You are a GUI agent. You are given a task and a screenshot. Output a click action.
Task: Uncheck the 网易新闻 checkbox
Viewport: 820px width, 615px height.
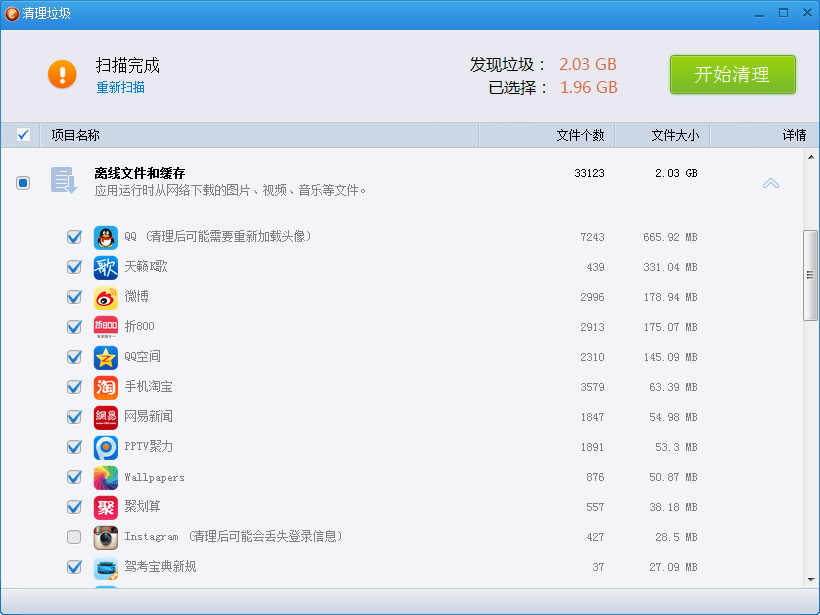pyautogui.click(x=74, y=417)
